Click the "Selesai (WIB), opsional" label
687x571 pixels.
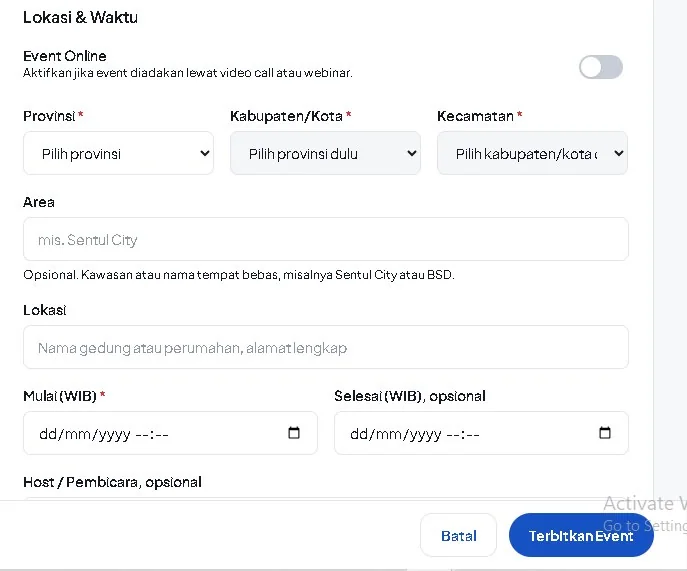pyautogui.click(x=410, y=396)
